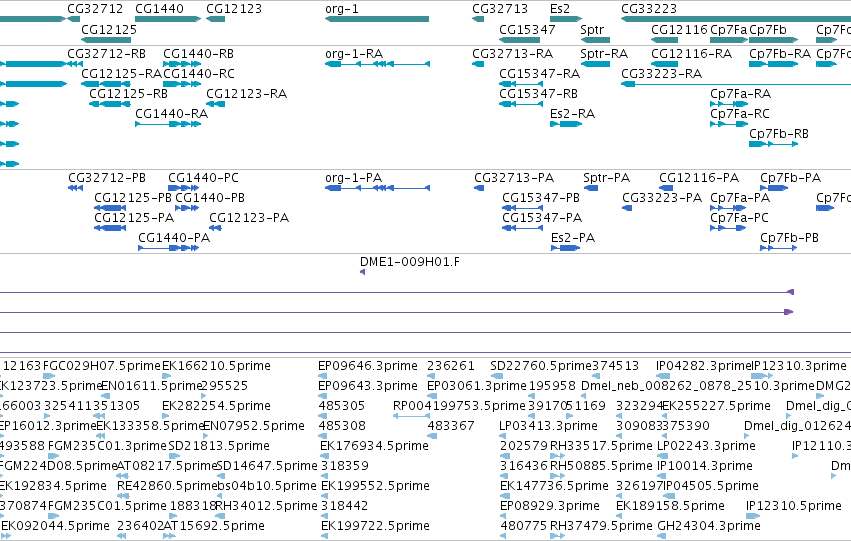Click the Sptr gene label
The image size is (851, 541).
point(592,29)
